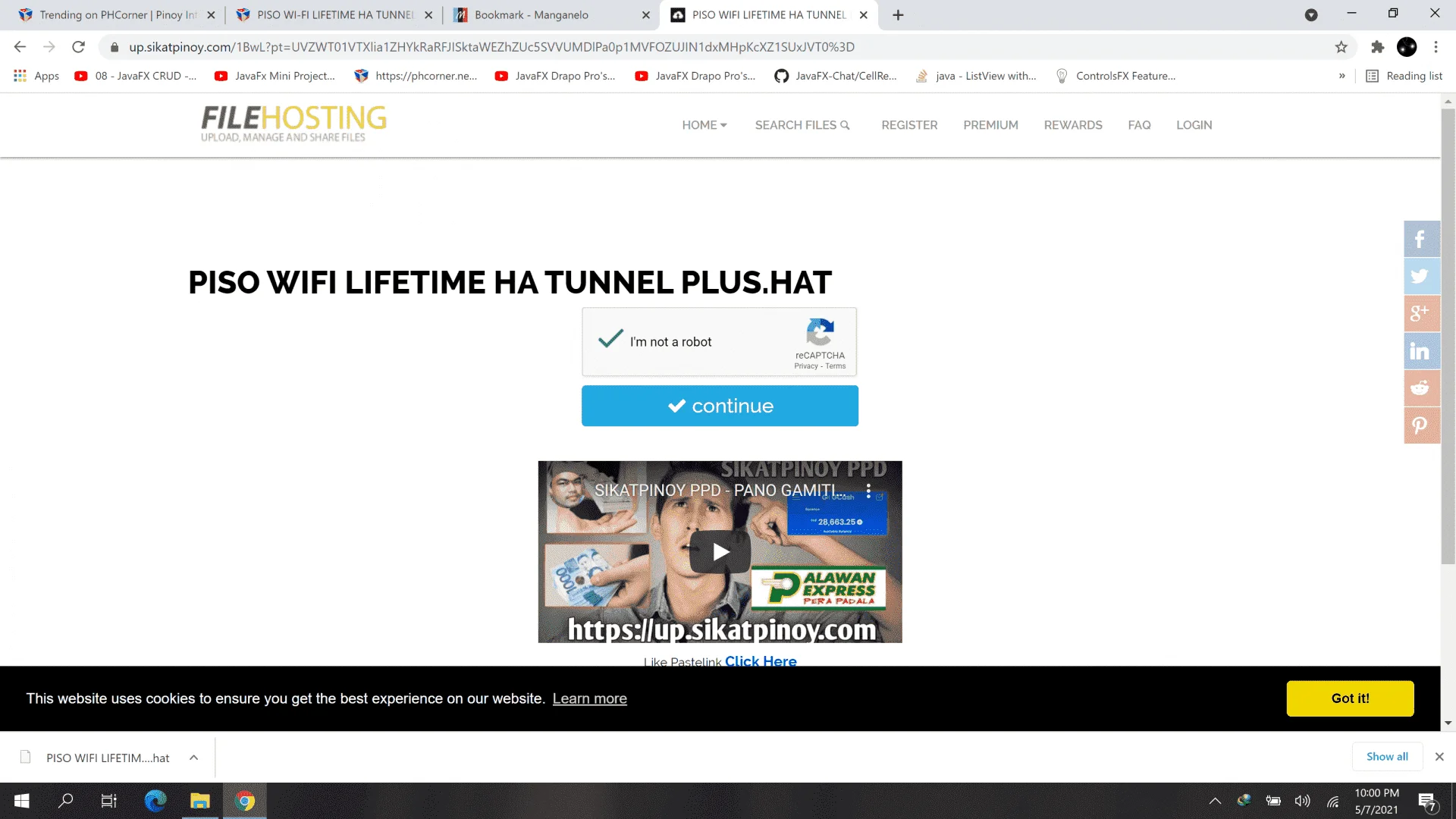The height and width of the screenshot is (819, 1456).
Task: Close the Bookmark - Manganelo tab
Action: click(645, 15)
